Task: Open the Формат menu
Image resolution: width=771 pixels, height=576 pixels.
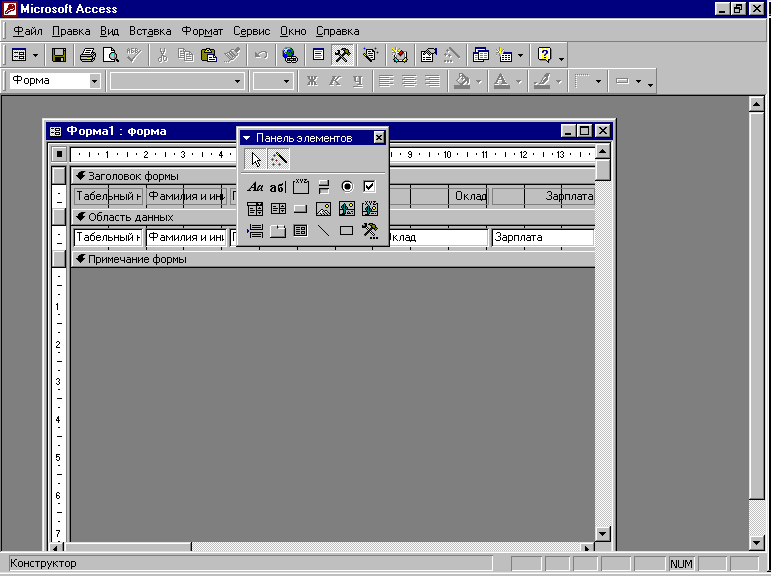Action: coord(202,31)
